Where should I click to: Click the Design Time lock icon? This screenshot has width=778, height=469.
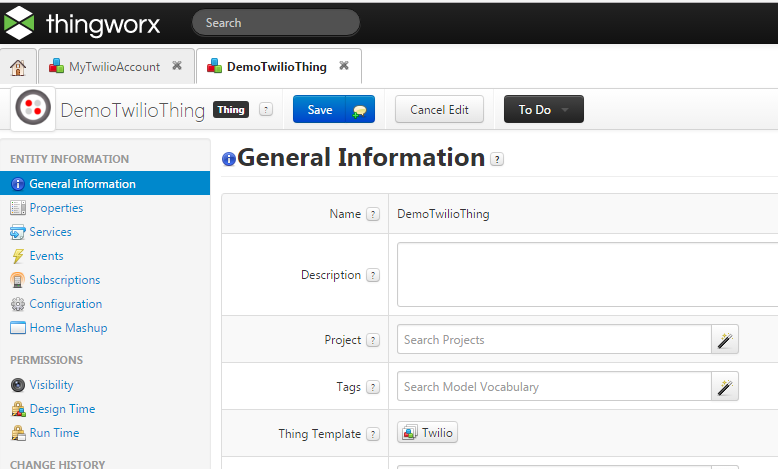18,408
